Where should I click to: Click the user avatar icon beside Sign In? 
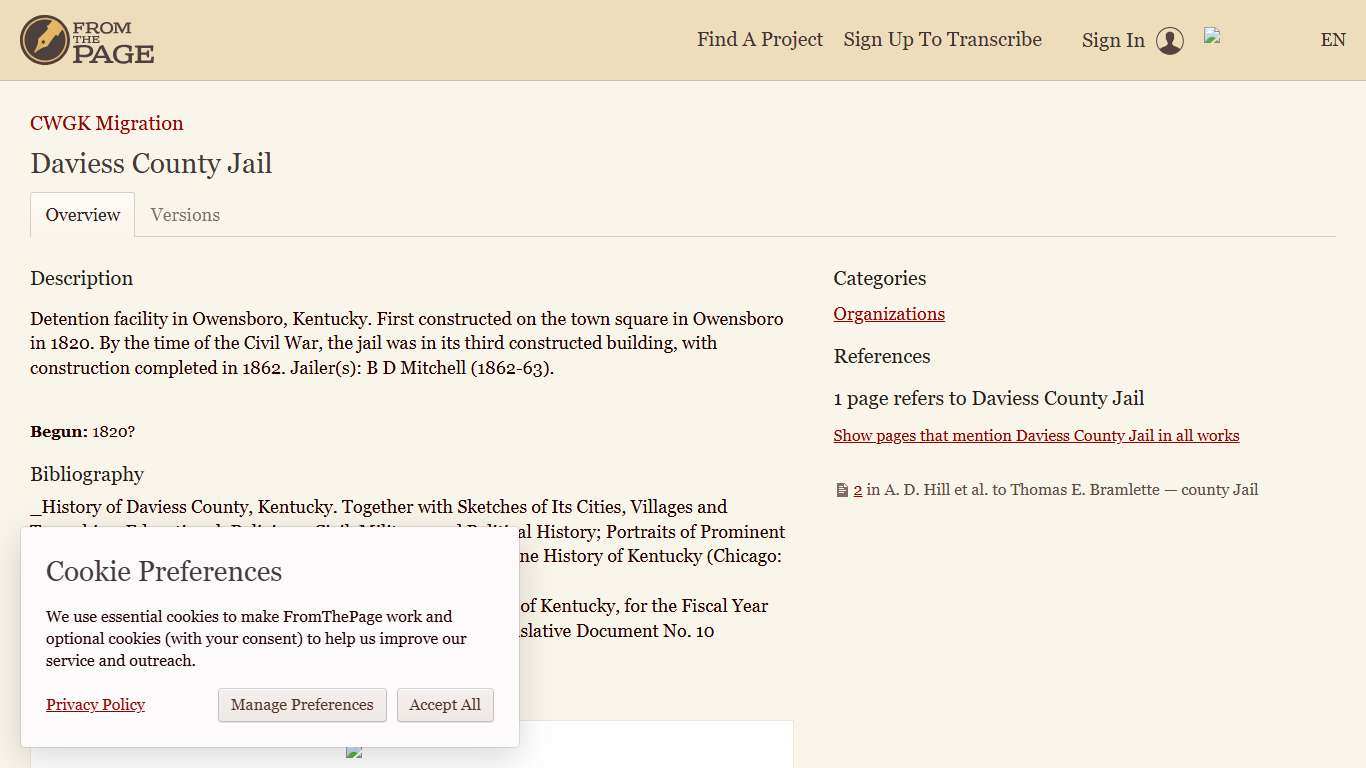[1170, 41]
